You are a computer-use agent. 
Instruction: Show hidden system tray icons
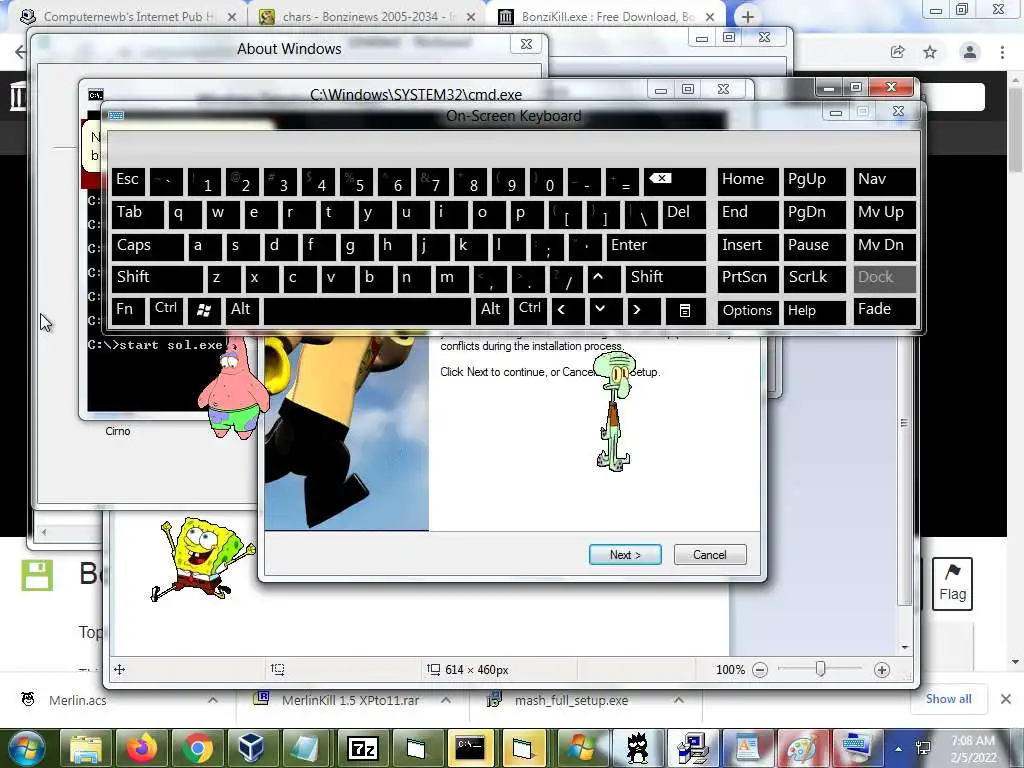[x=899, y=749]
